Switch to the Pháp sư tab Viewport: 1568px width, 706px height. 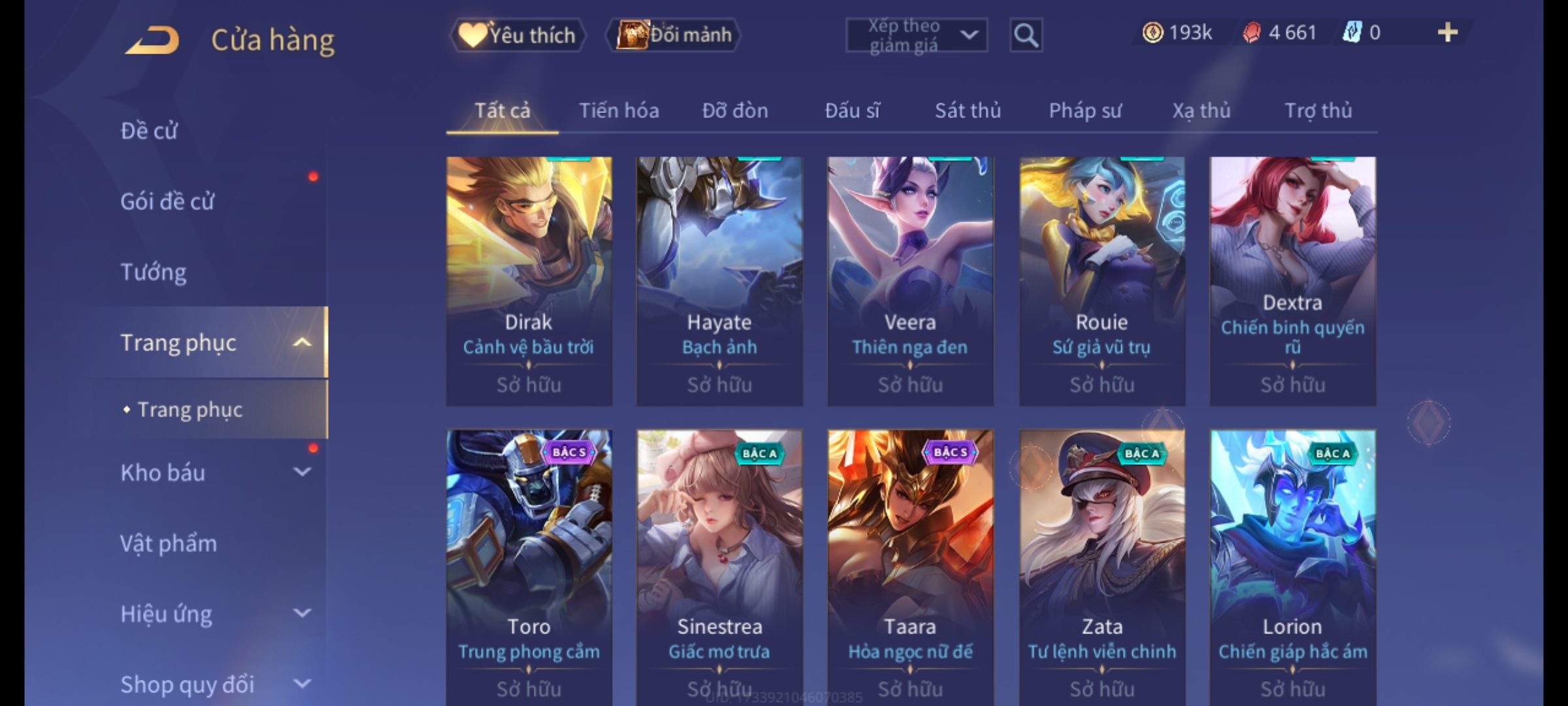1085,110
